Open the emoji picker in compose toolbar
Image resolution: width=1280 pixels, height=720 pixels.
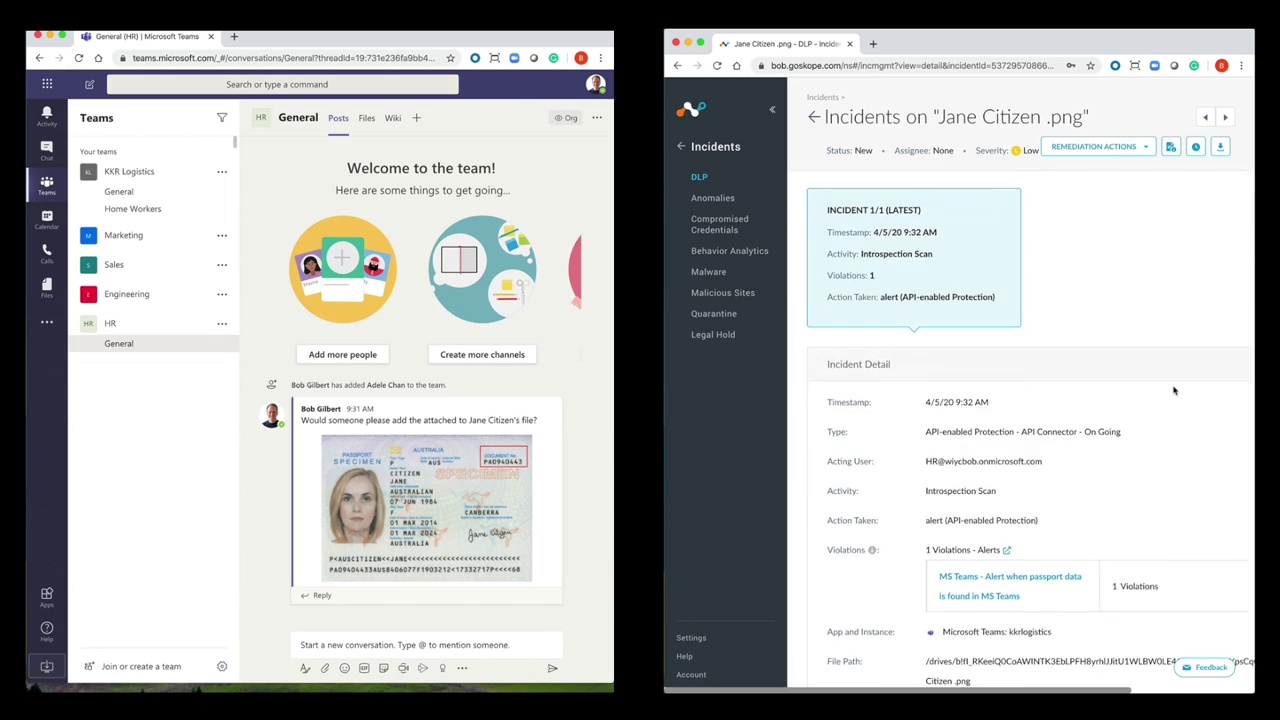pyautogui.click(x=344, y=668)
